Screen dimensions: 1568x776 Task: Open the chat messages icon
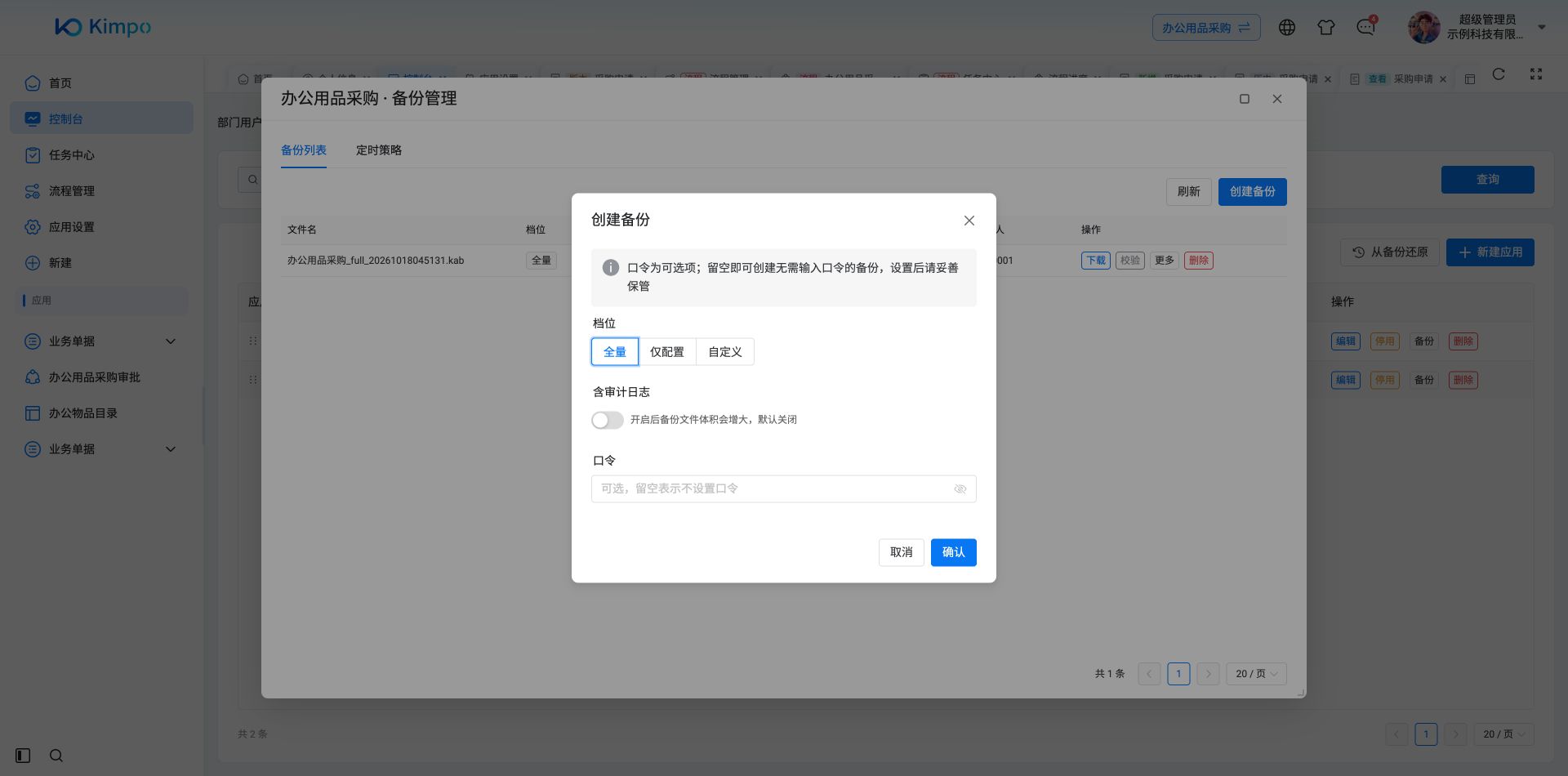click(1365, 27)
